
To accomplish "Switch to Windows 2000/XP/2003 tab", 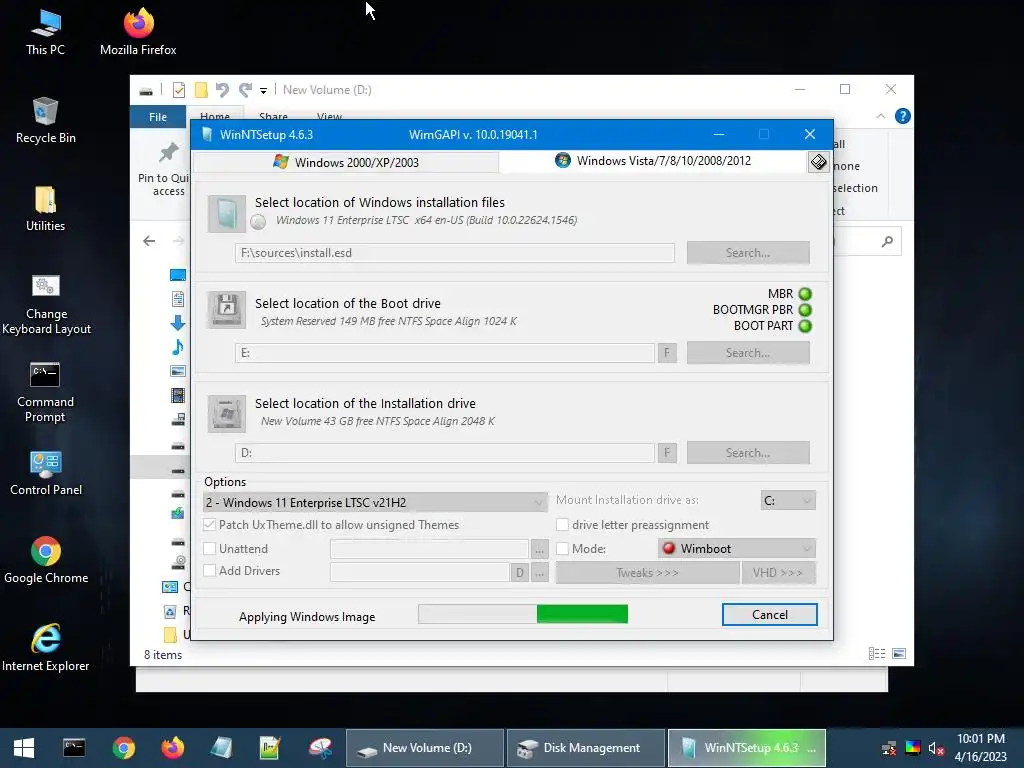I will point(346,162).
